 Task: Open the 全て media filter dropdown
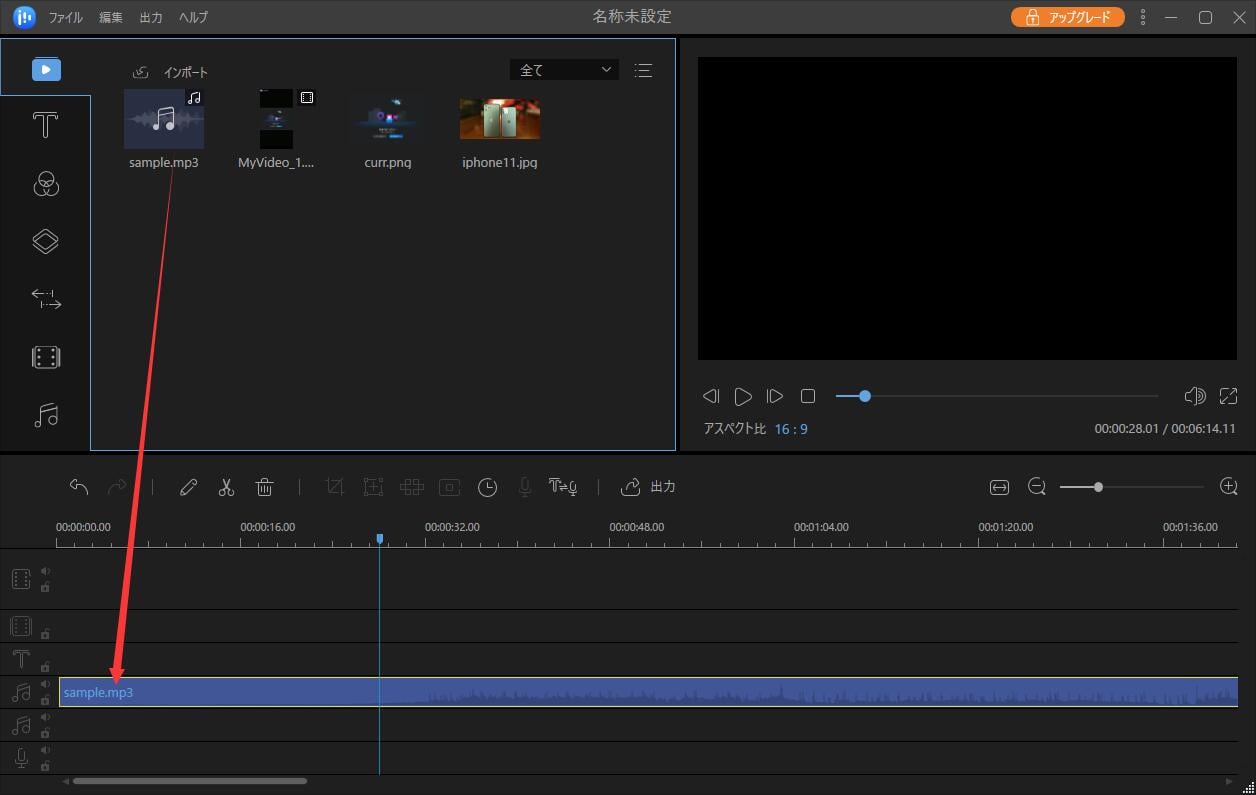(564, 70)
